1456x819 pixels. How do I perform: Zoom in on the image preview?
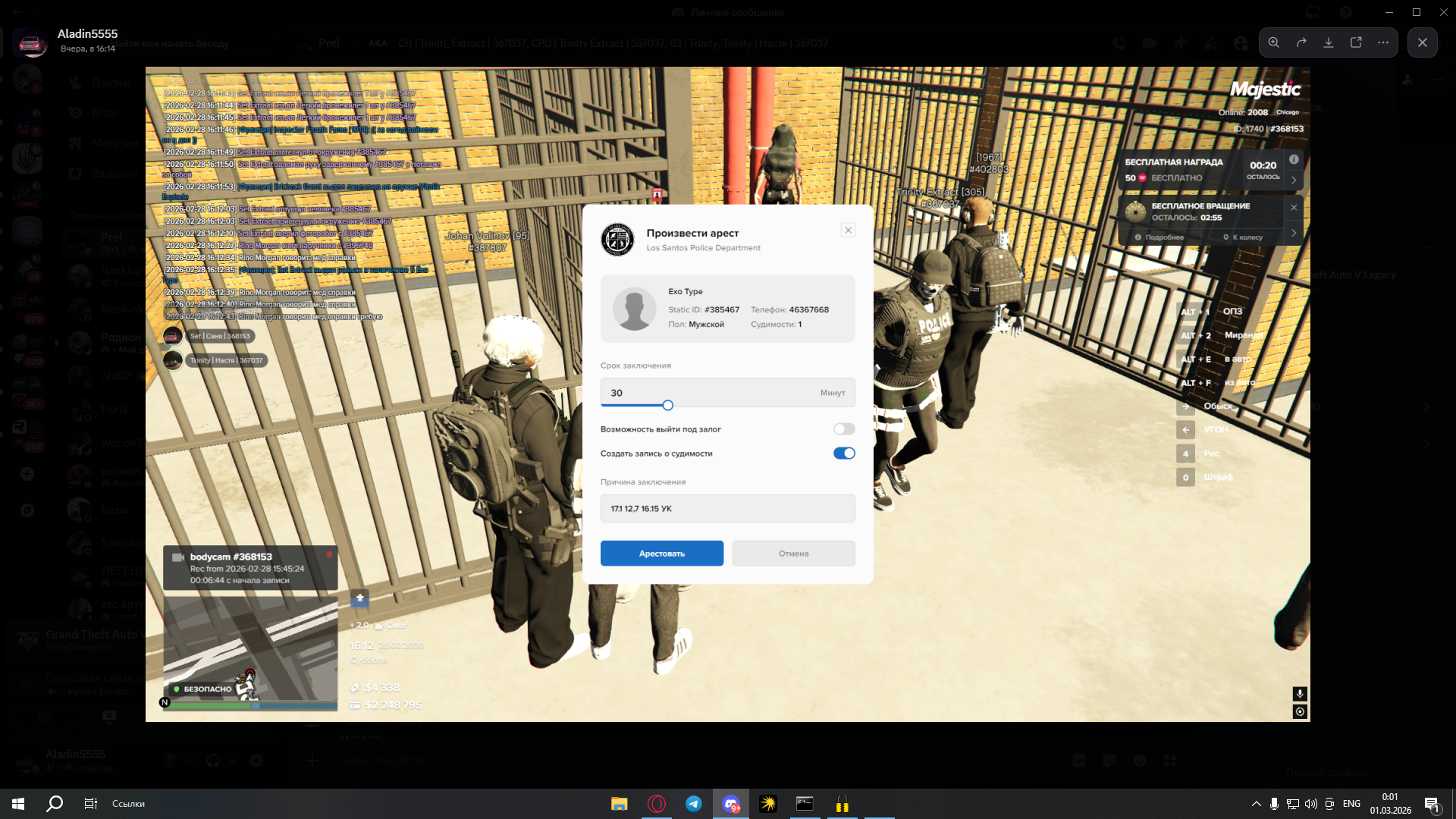tap(1274, 42)
